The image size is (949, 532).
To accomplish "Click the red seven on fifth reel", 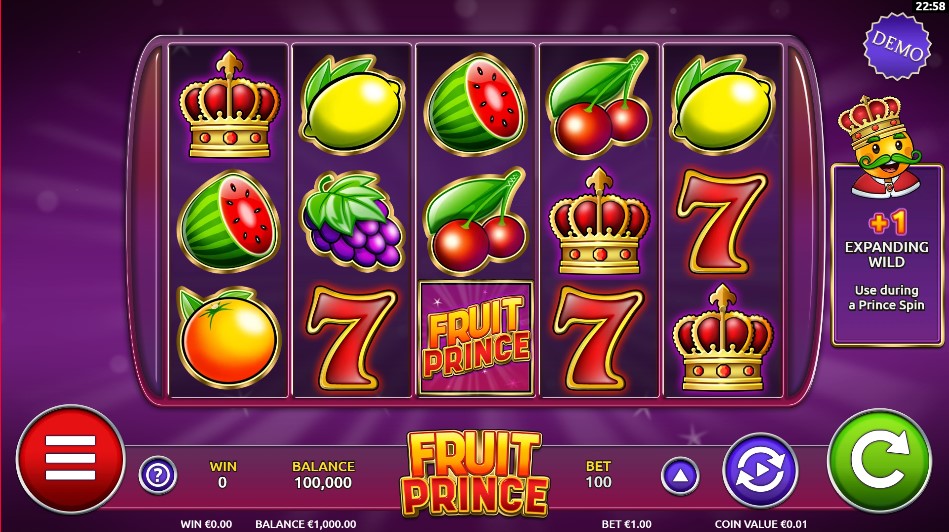I will (721, 222).
